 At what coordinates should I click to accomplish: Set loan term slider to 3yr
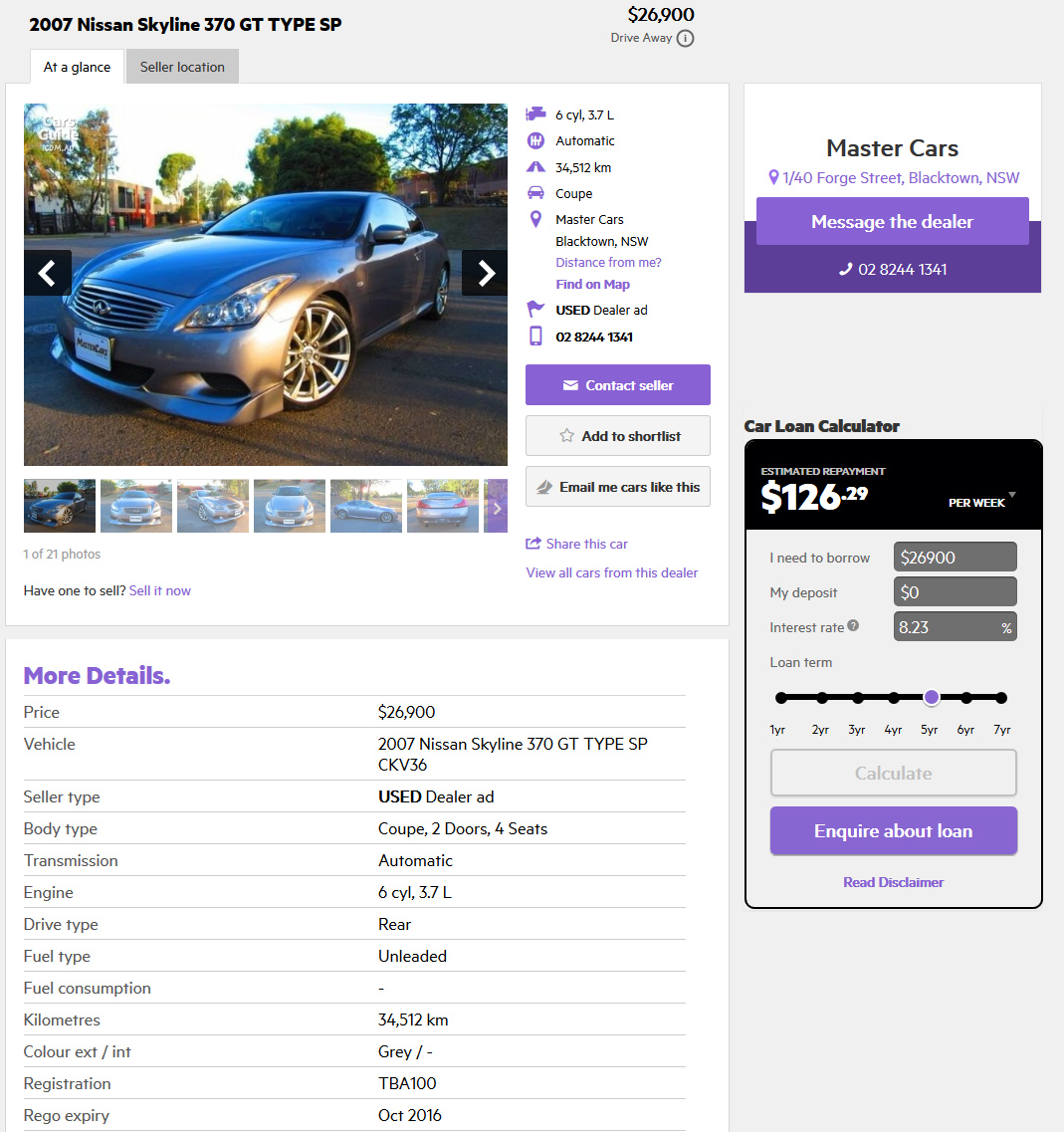tap(858, 697)
